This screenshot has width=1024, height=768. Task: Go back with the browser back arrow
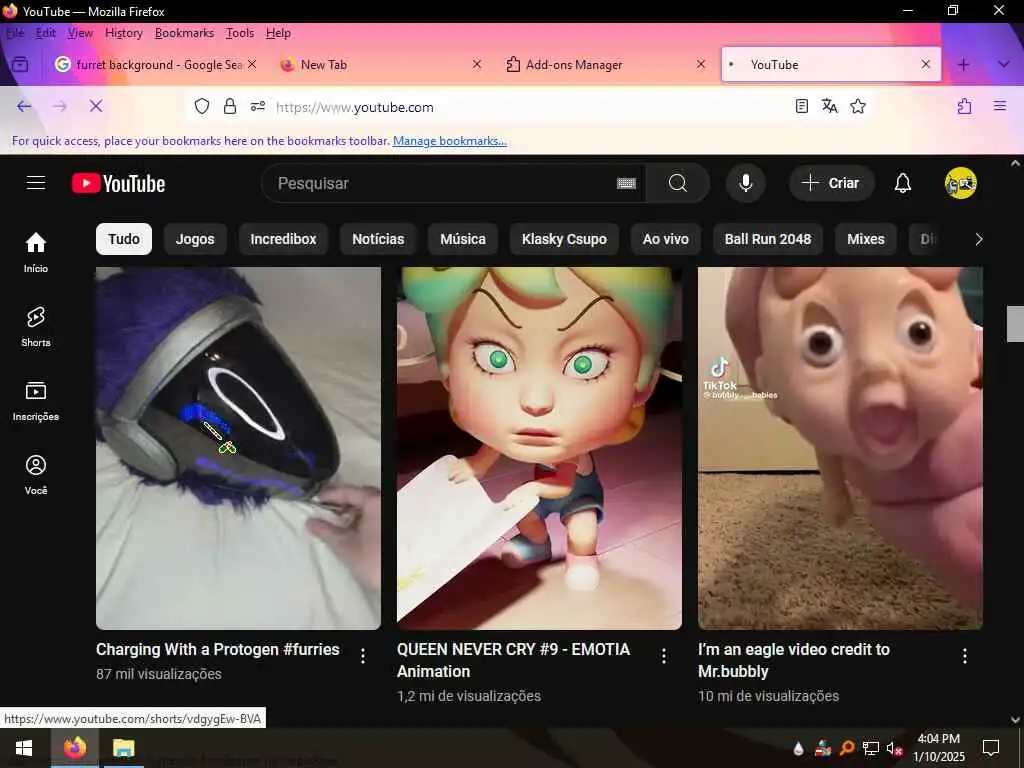[x=24, y=106]
